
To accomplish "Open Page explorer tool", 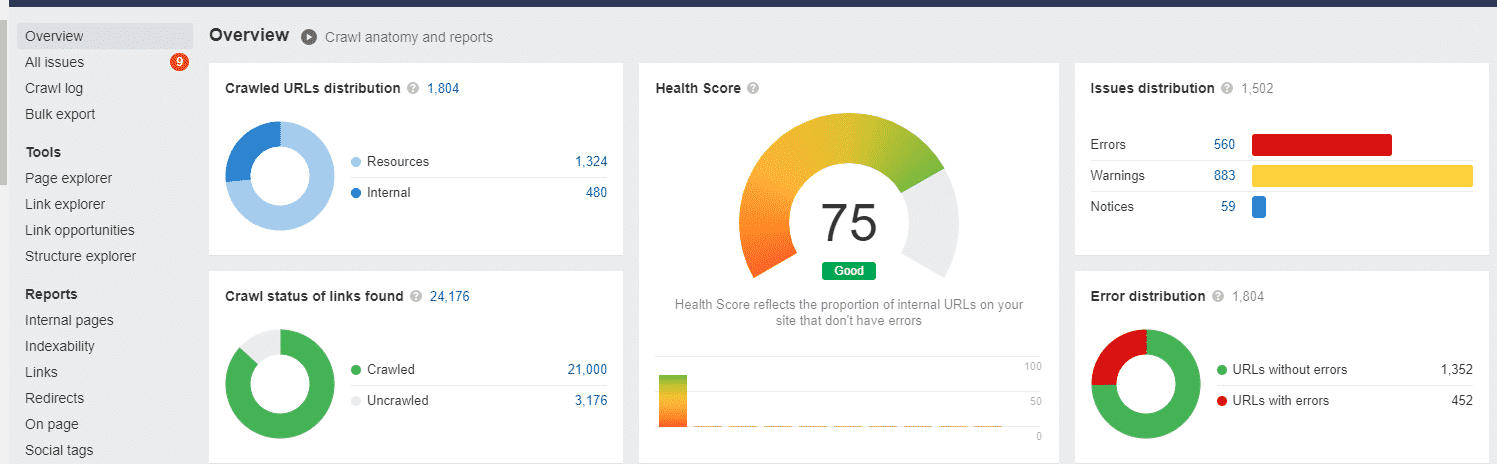I will pyautogui.click(x=68, y=178).
